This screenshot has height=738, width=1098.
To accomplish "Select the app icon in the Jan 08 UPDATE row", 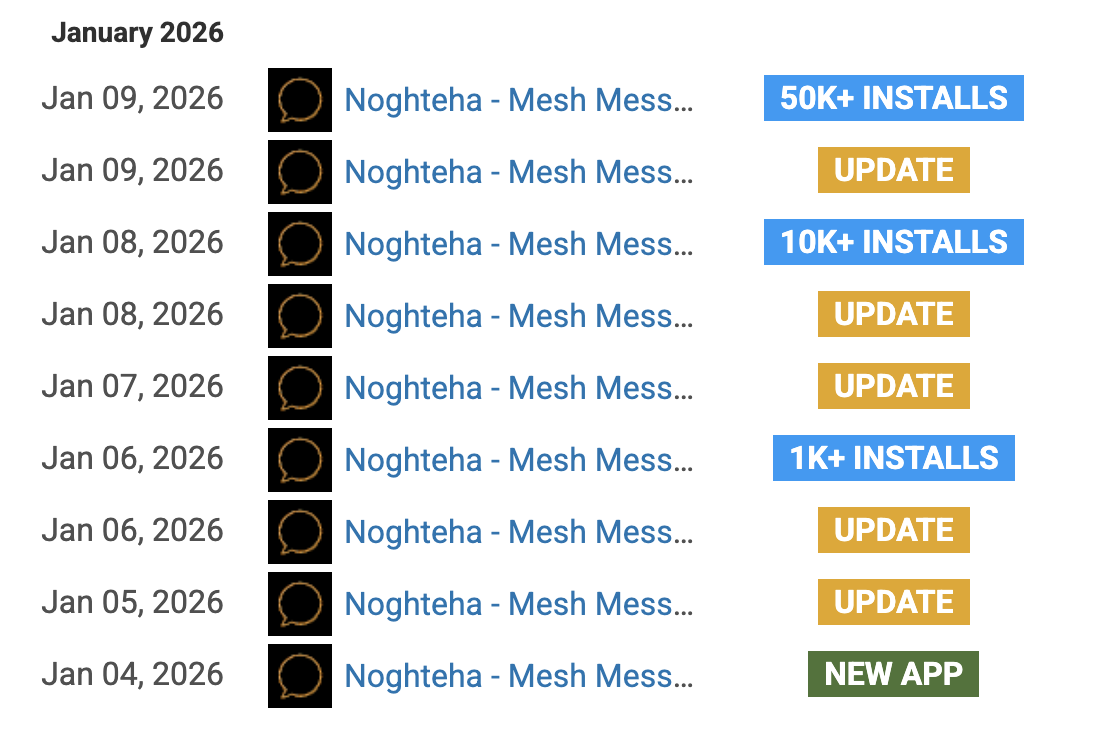I will point(300,315).
